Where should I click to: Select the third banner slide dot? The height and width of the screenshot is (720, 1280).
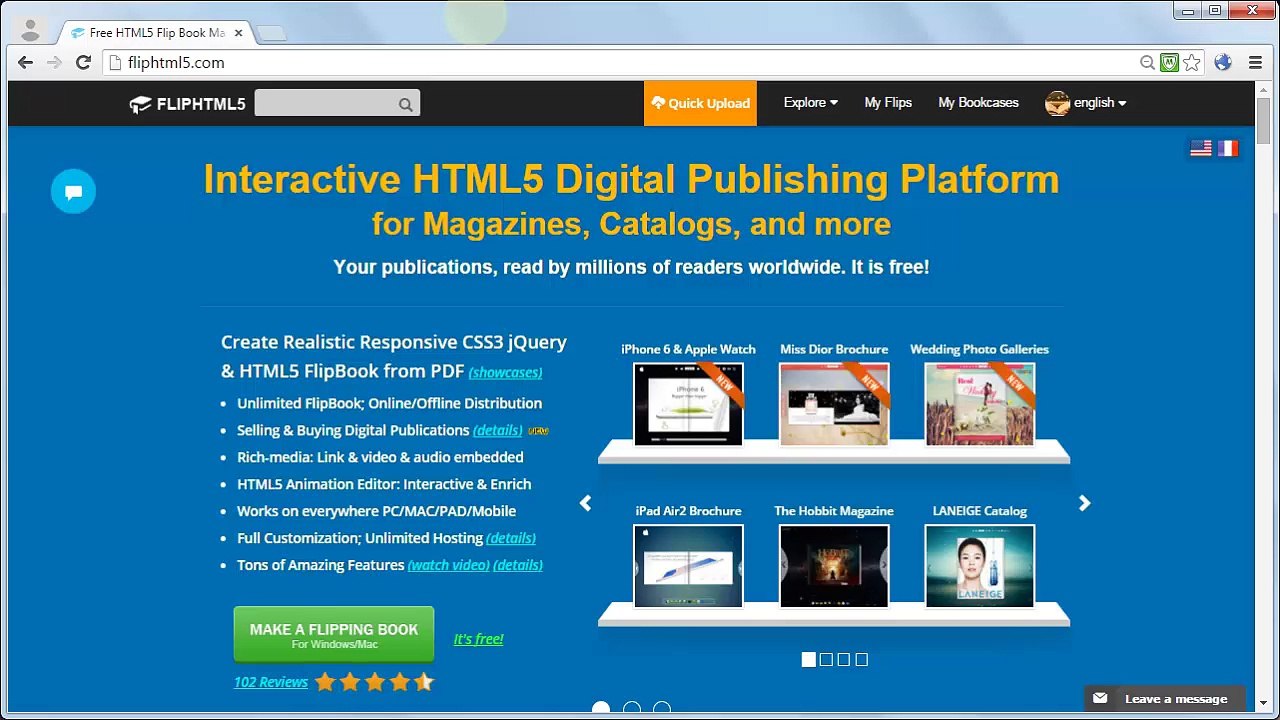662,709
